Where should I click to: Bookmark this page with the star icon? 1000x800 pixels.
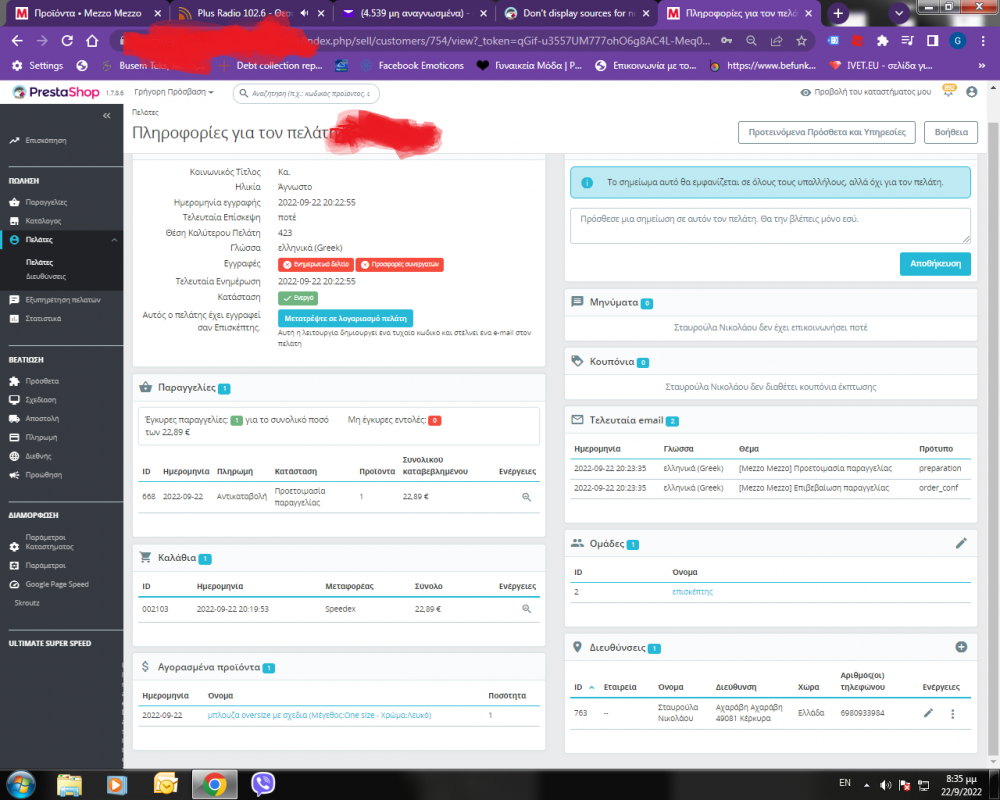(x=802, y=41)
